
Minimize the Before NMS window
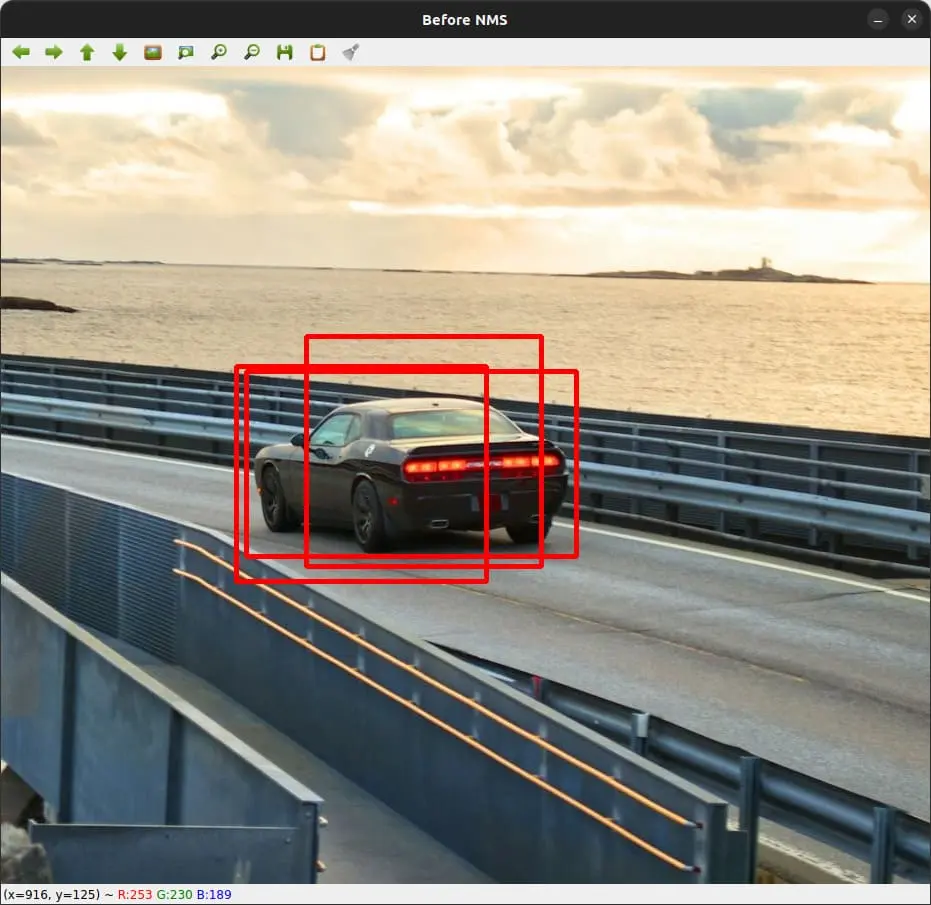[877, 19]
